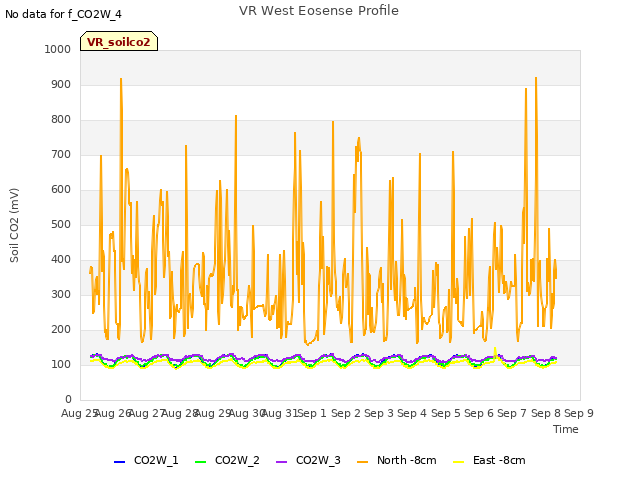The width and height of the screenshot is (640, 480).
Task: Click the 'No data for f_CO2W_4' message
Action: click(x=63, y=14)
